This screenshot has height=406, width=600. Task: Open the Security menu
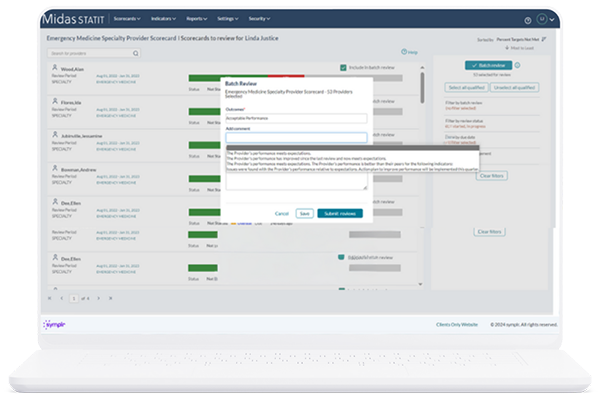coord(259,19)
